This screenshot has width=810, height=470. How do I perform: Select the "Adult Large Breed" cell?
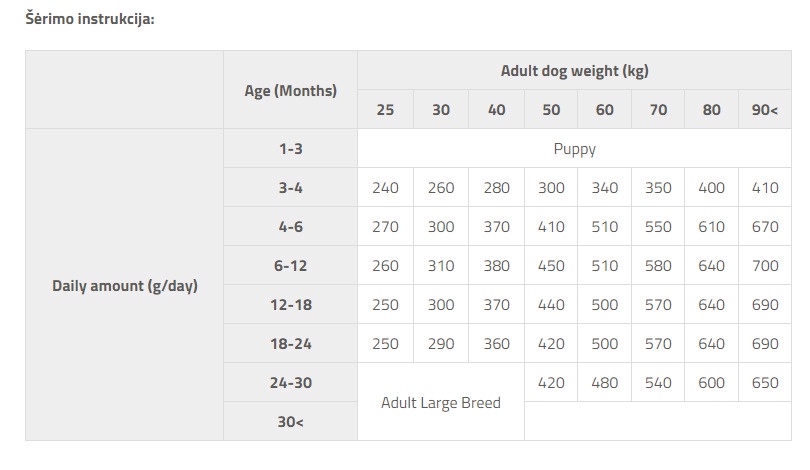tap(441, 402)
